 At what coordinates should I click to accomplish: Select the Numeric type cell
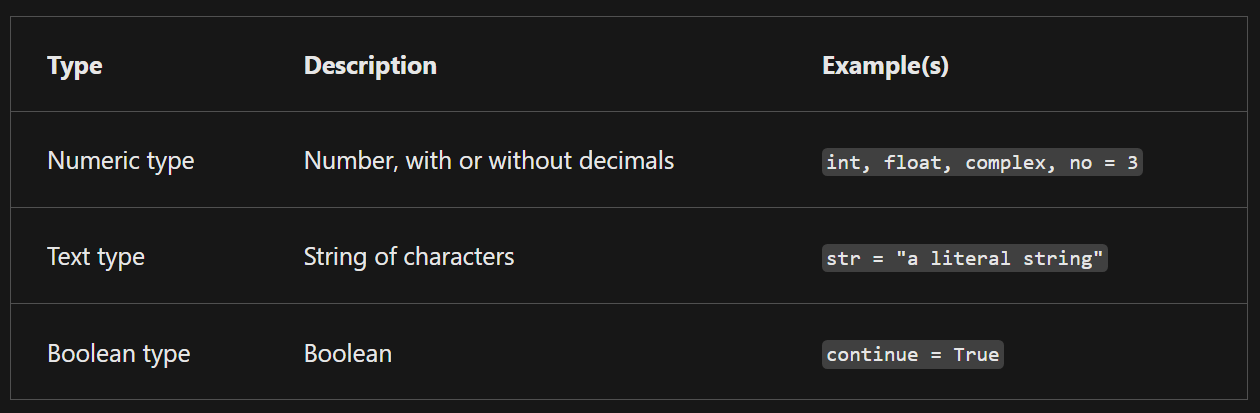click(121, 161)
